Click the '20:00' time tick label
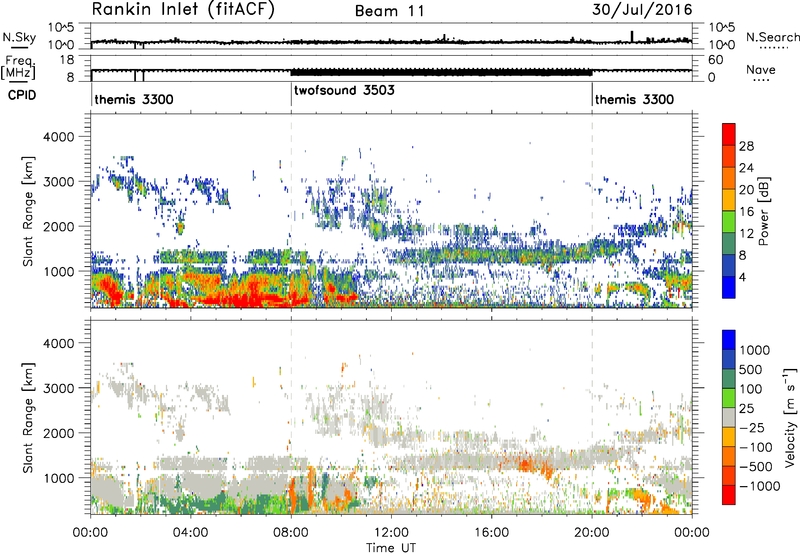Viewport: 800px width, 554px height. 592,532
